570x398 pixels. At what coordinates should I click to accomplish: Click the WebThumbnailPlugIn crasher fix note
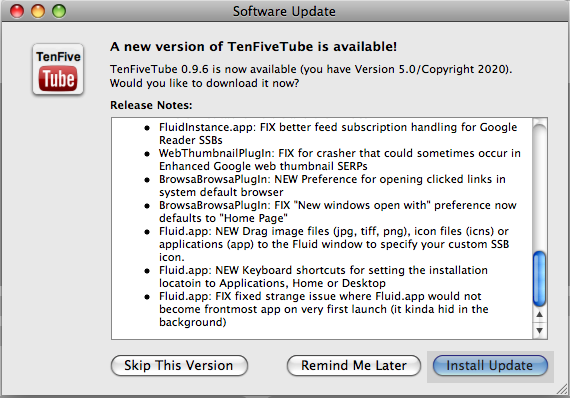340,160
